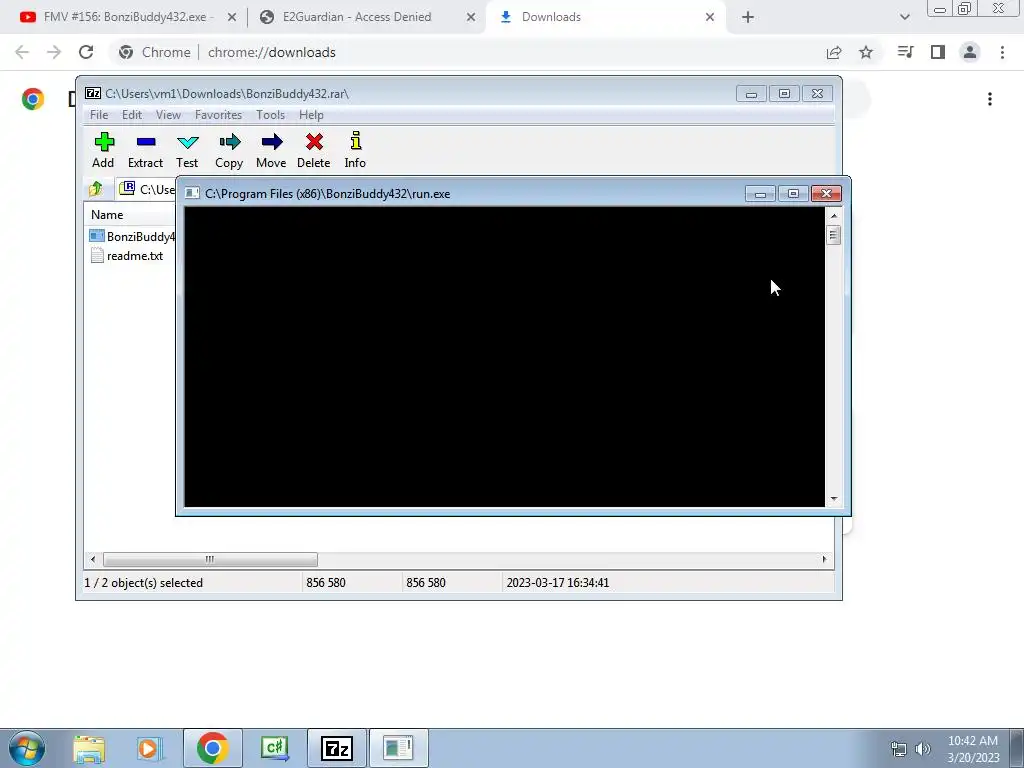
Task: Select the BonziBuddy entry in the archive list
Action: pyautogui.click(x=132, y=236)
